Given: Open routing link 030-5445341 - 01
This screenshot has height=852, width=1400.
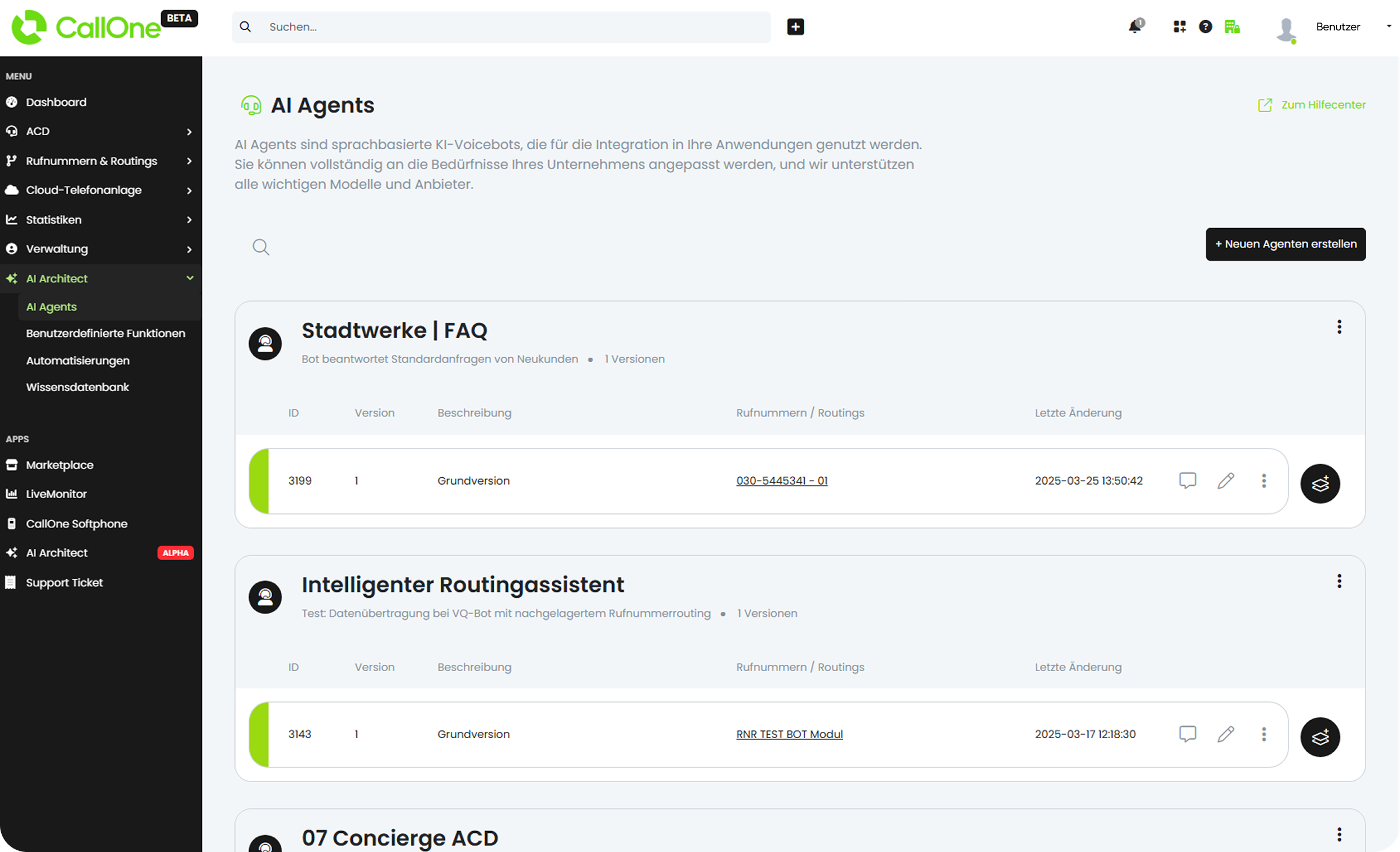Looking at the screenshot, I should pos(782,481).
